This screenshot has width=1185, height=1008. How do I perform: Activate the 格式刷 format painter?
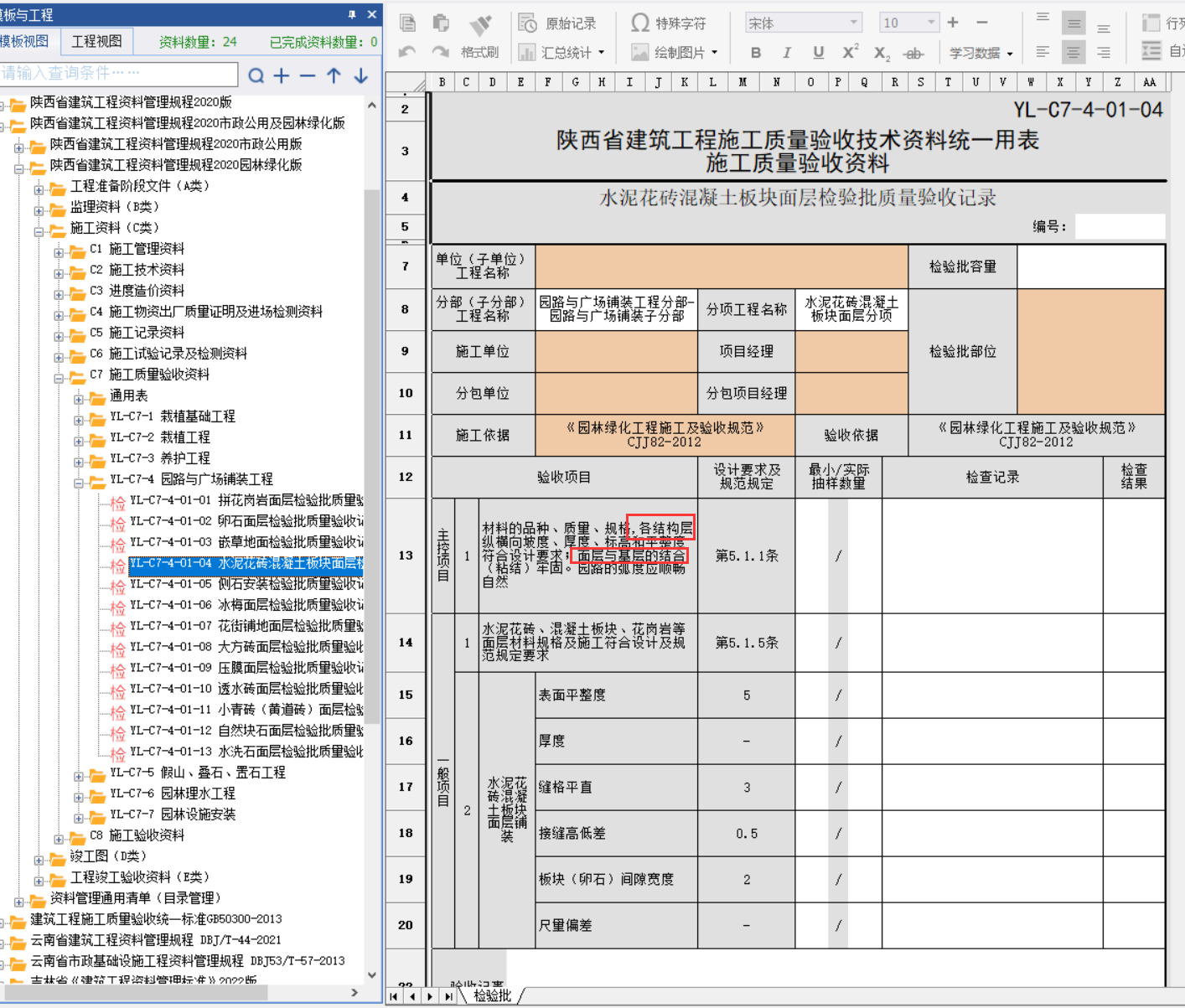pyautogui.click(x=479, y=52)
